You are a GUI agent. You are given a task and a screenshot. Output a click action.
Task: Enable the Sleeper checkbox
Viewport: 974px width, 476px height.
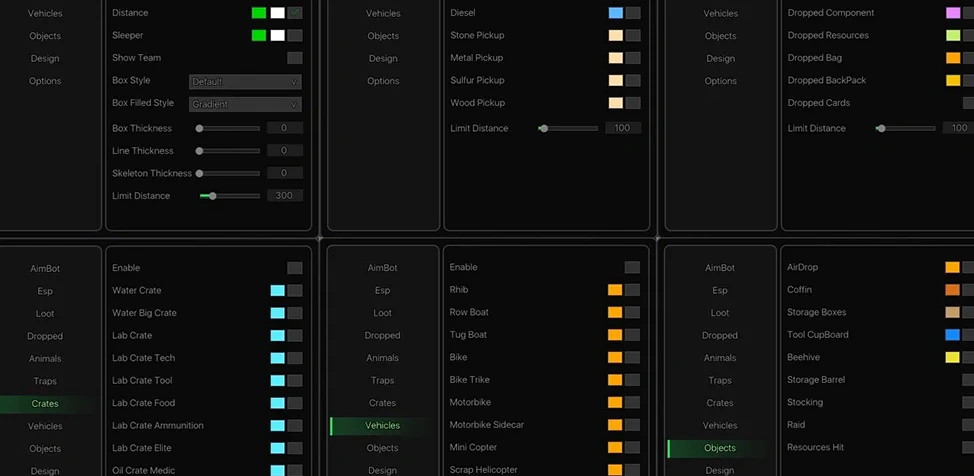click(x=295, y=35)
